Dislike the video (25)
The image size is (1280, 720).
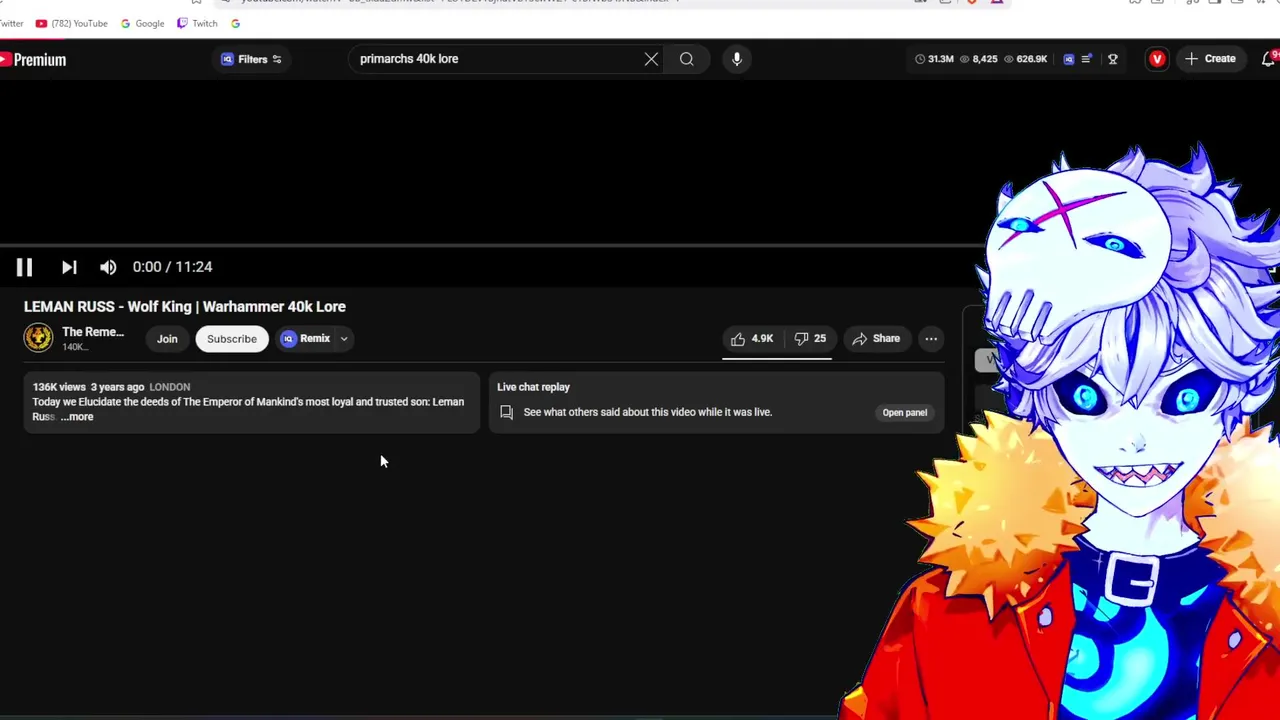tap(810, 339)
